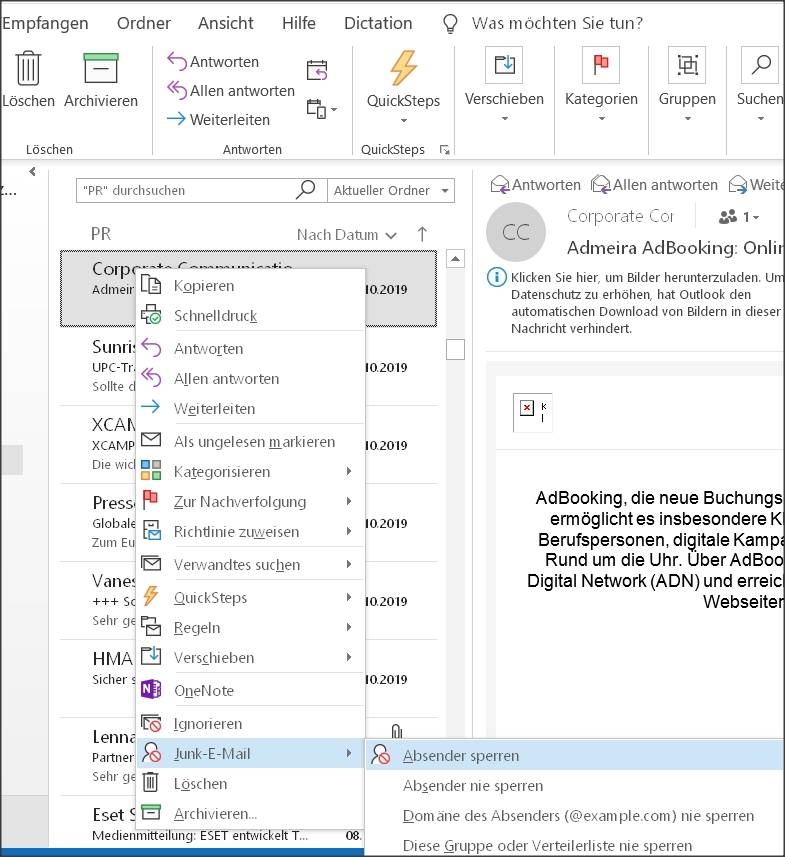The image size is (785, 857).
Task: Expand Richtlinie zuweisen submenu
Action: coord(250,532)
